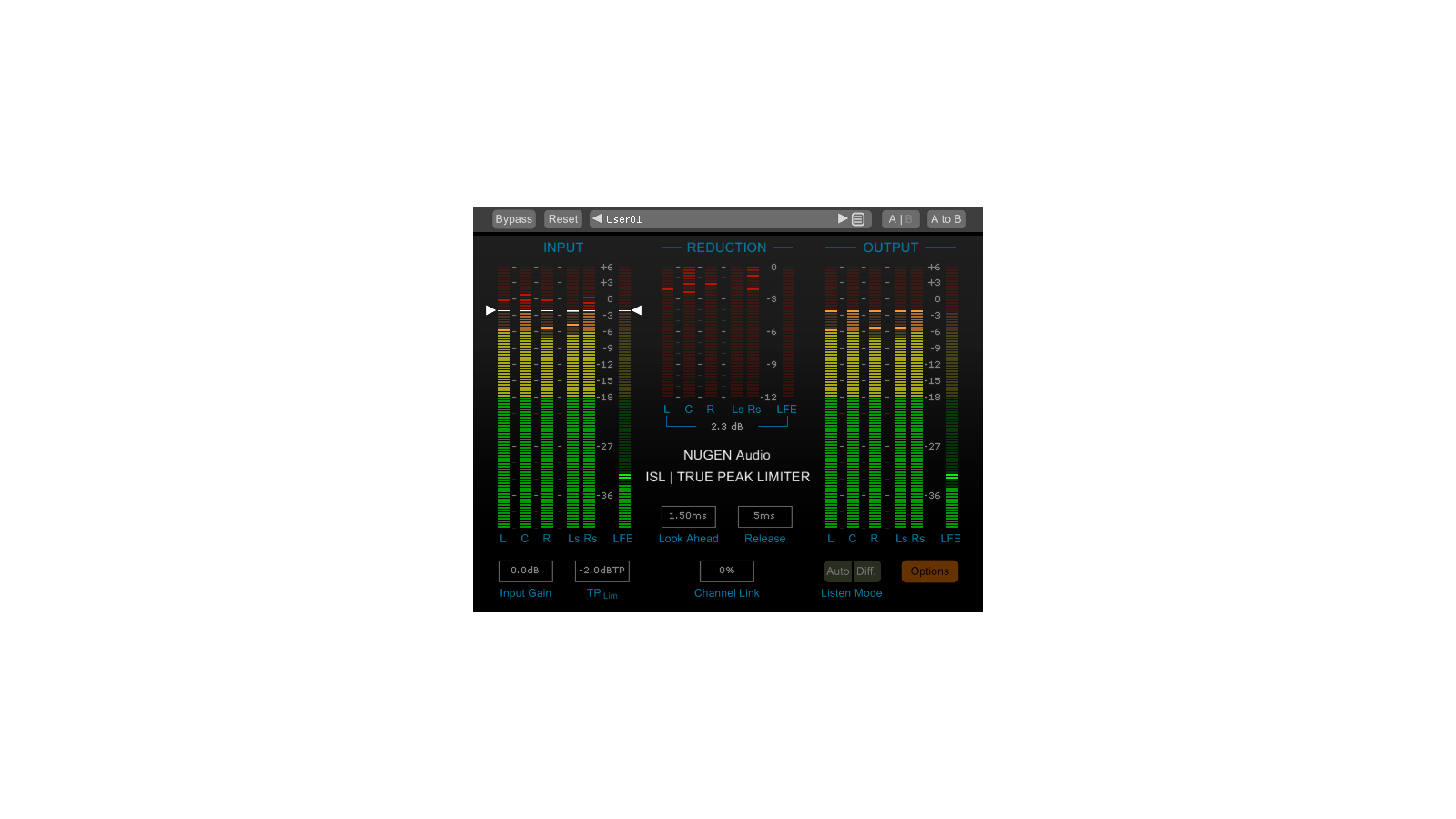Click the Listen Mode label

(x=851, y=593)
